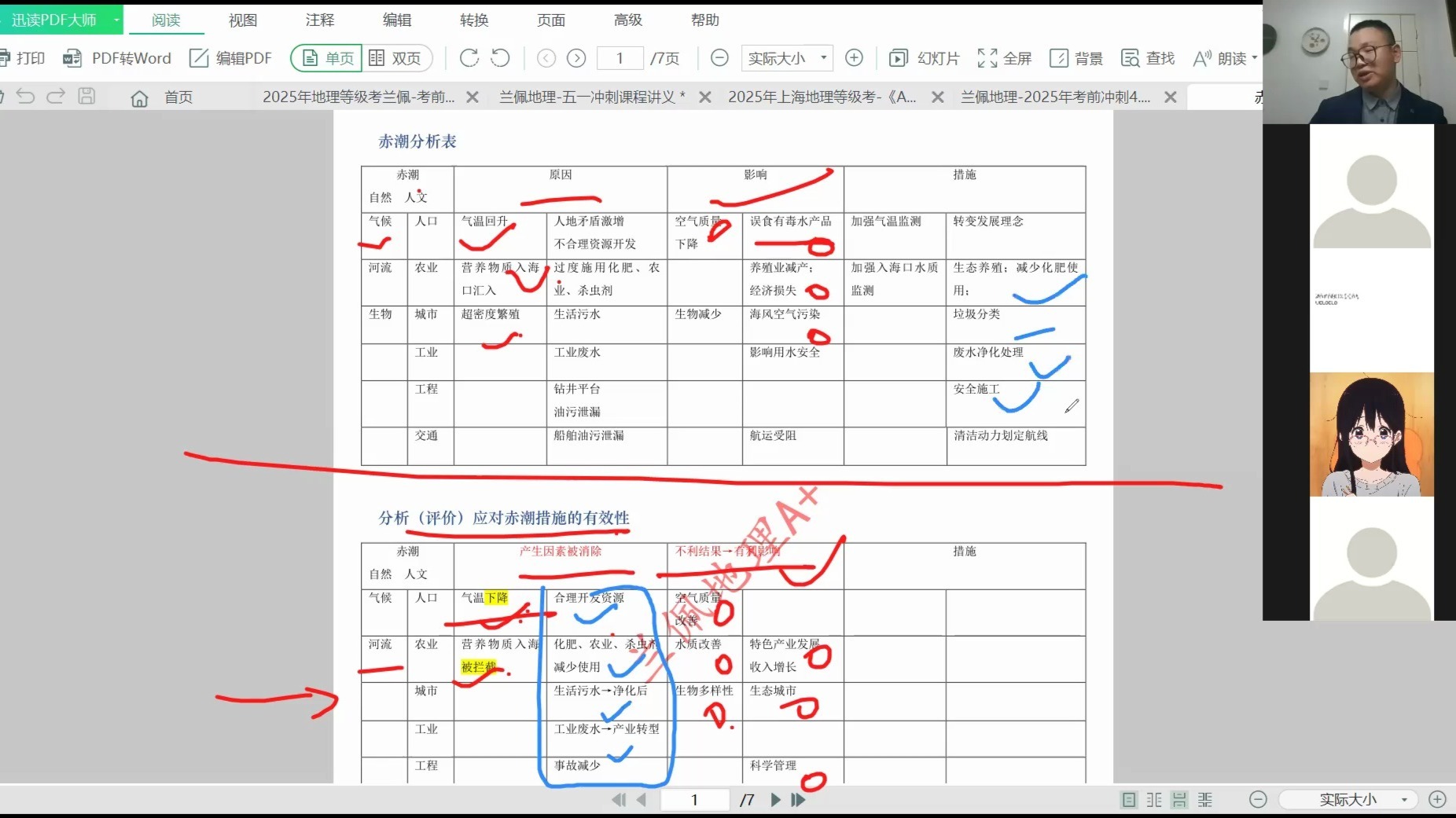Click the toolbar page number field
Screen dimensions: 1456x818
click(620, 58)
